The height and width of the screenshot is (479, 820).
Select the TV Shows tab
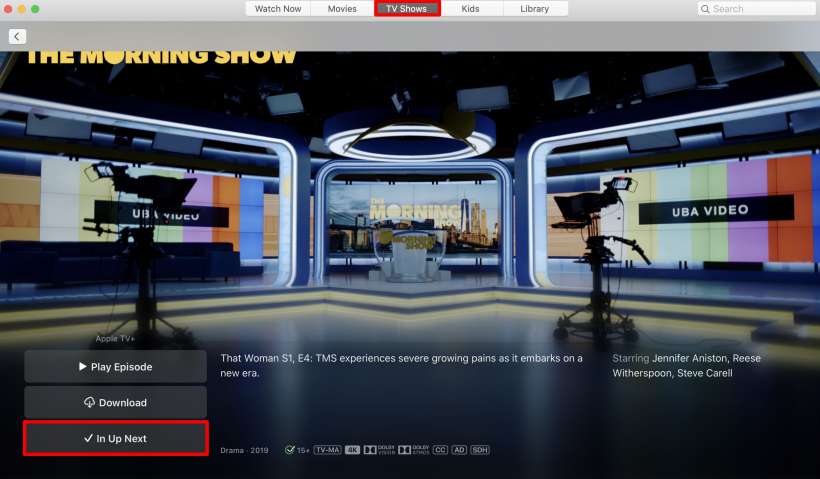(407, 8)
